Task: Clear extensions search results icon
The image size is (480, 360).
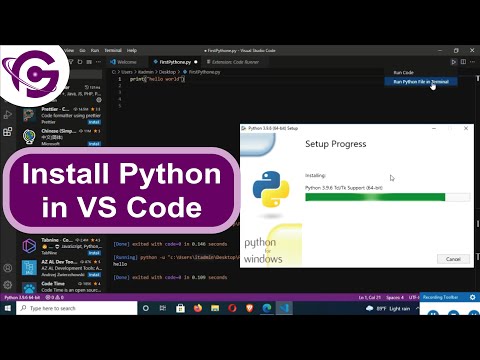Action: click(89, 62)
